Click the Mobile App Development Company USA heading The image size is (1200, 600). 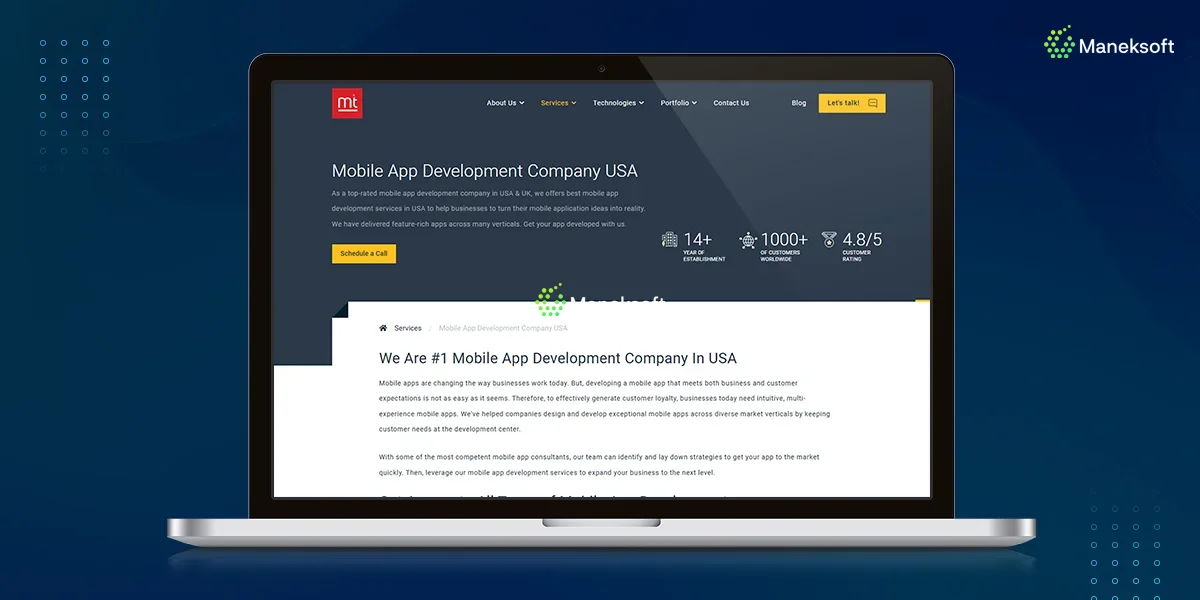point(484,171)
